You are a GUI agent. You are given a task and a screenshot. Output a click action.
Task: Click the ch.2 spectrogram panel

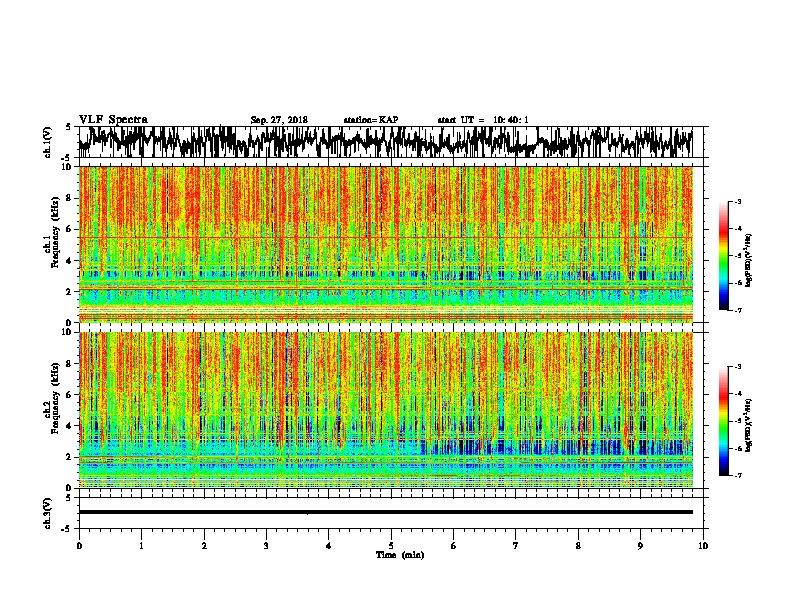pyautogui.click(x=386, y=410)
